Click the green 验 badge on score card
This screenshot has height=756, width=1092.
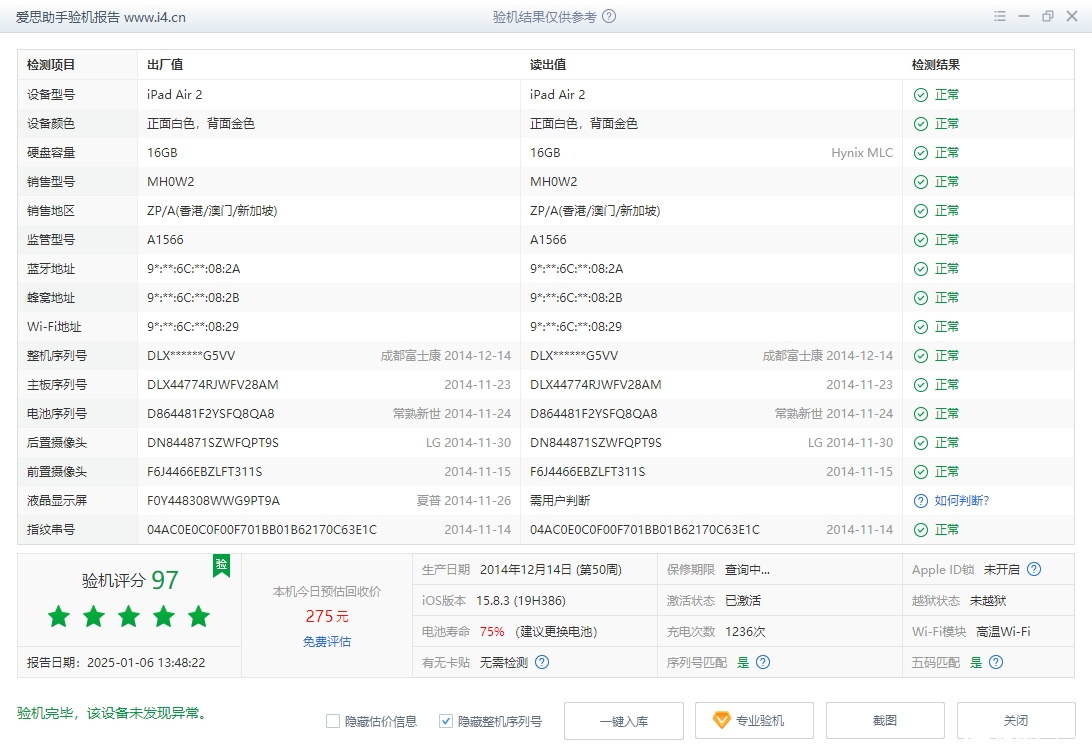click(x=221, y=565)
